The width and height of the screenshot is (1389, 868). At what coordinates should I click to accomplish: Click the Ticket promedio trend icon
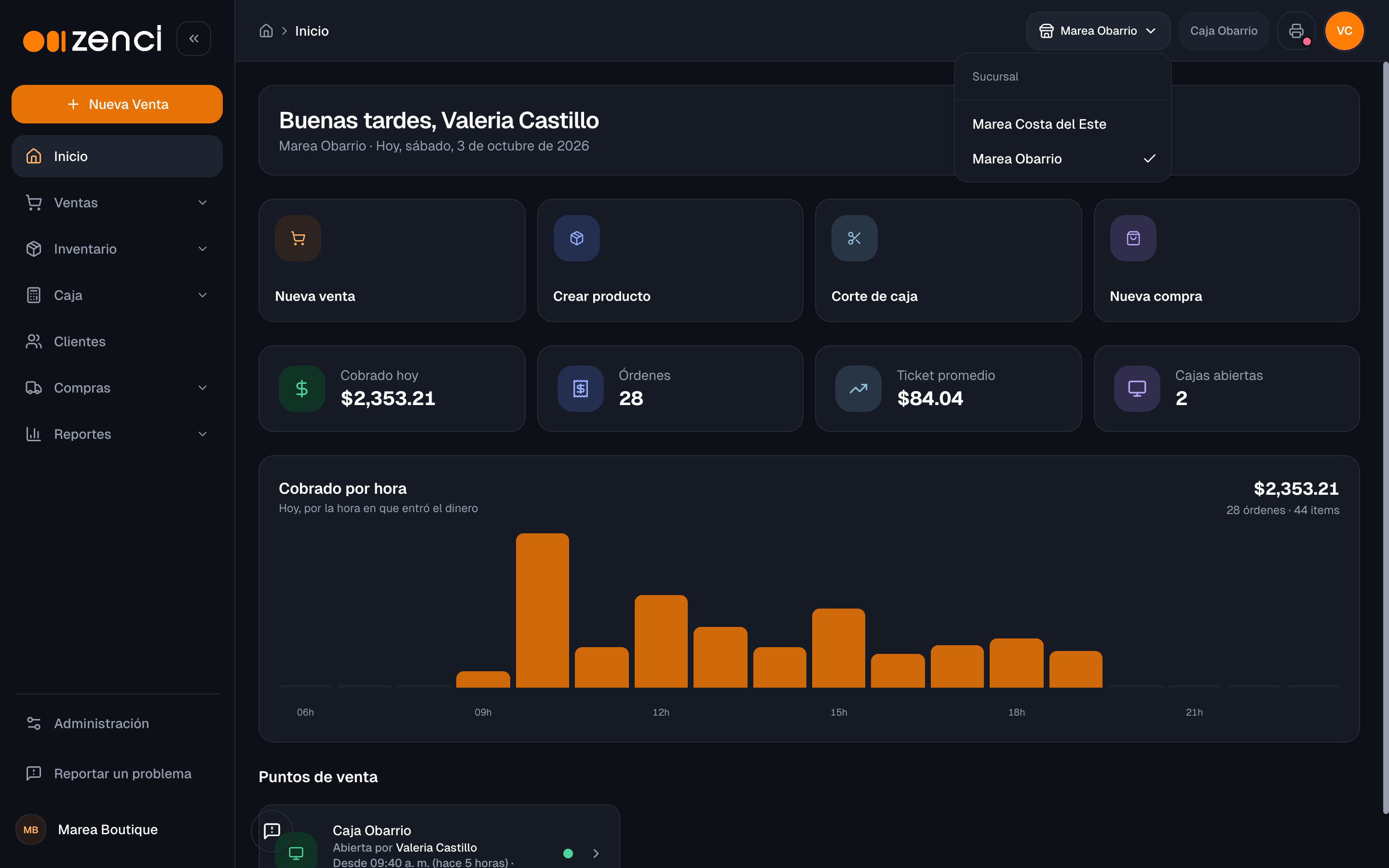pyautogui.click(x=858, y=389)
